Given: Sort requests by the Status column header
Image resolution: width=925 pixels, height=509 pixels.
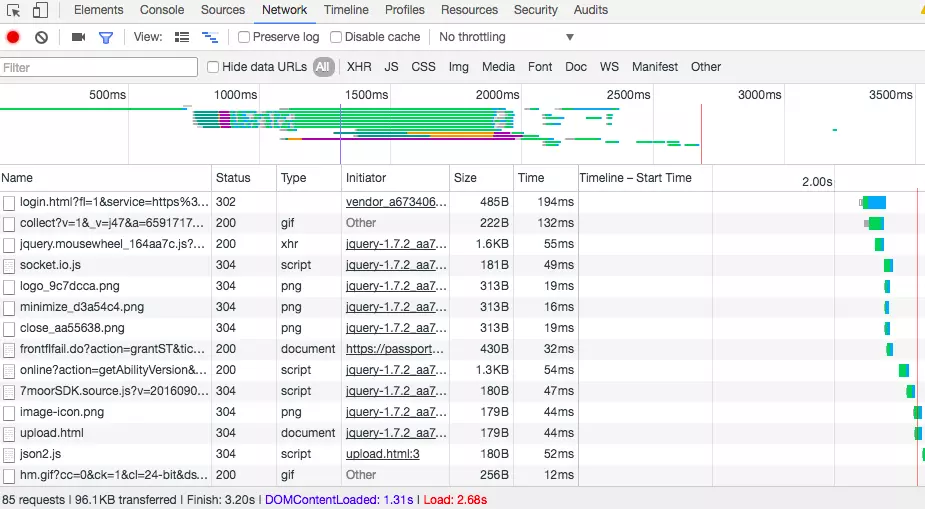Looking at the screenshot, I should tap(233, 178).
